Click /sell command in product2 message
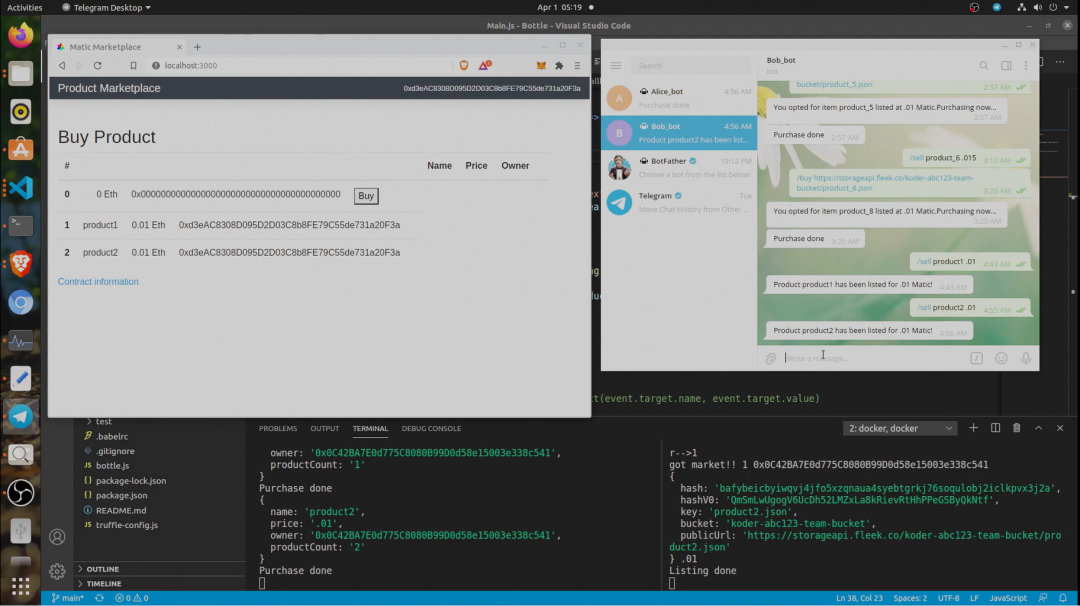 (924, 307)
